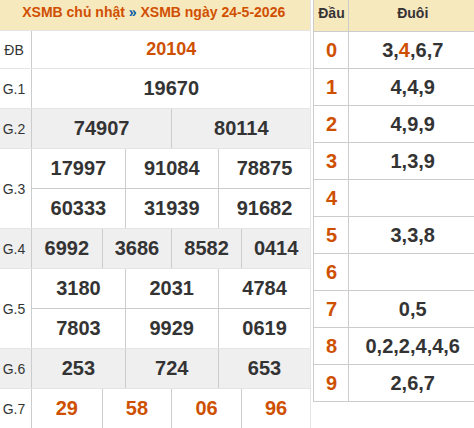Open the XSMB ngày 24-5-2026 link

coord(213,13)
